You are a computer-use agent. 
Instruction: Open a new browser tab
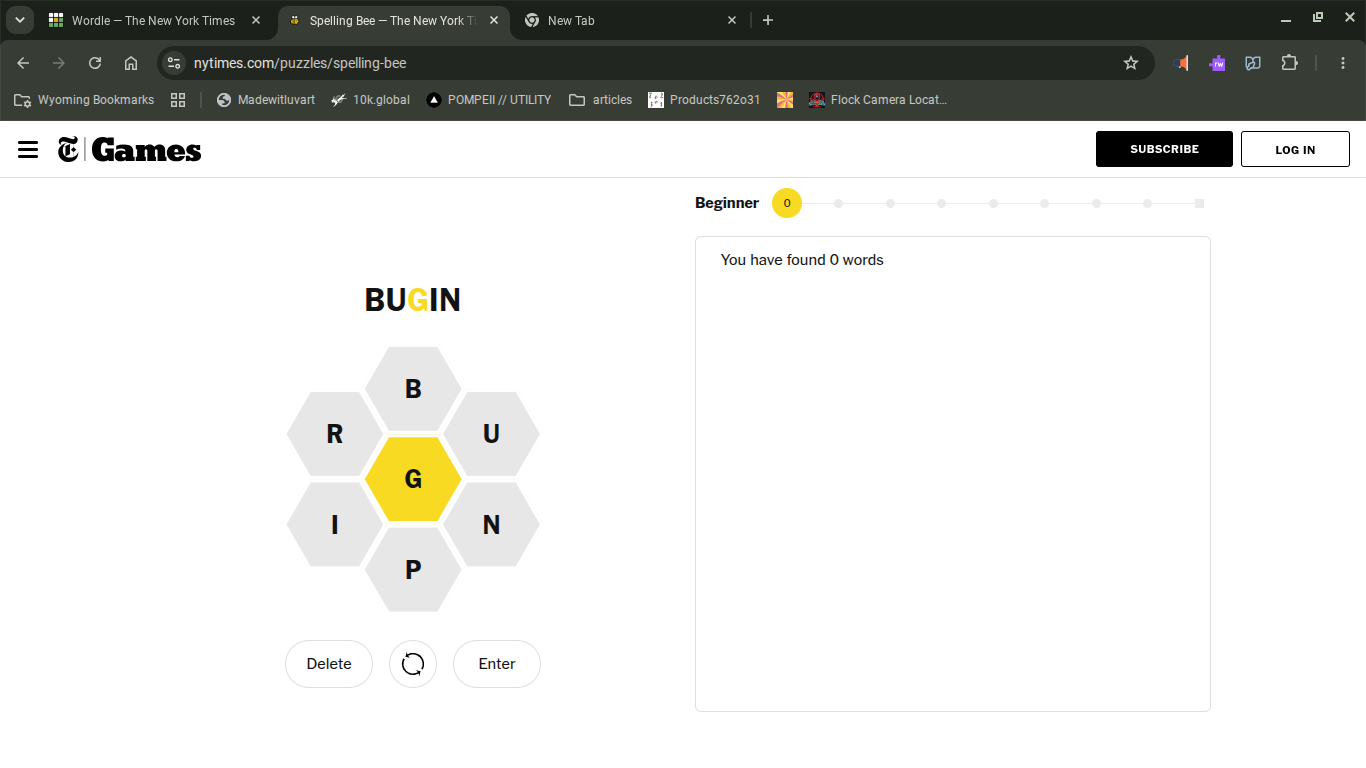pyautogui.click(x=768, y=20)
